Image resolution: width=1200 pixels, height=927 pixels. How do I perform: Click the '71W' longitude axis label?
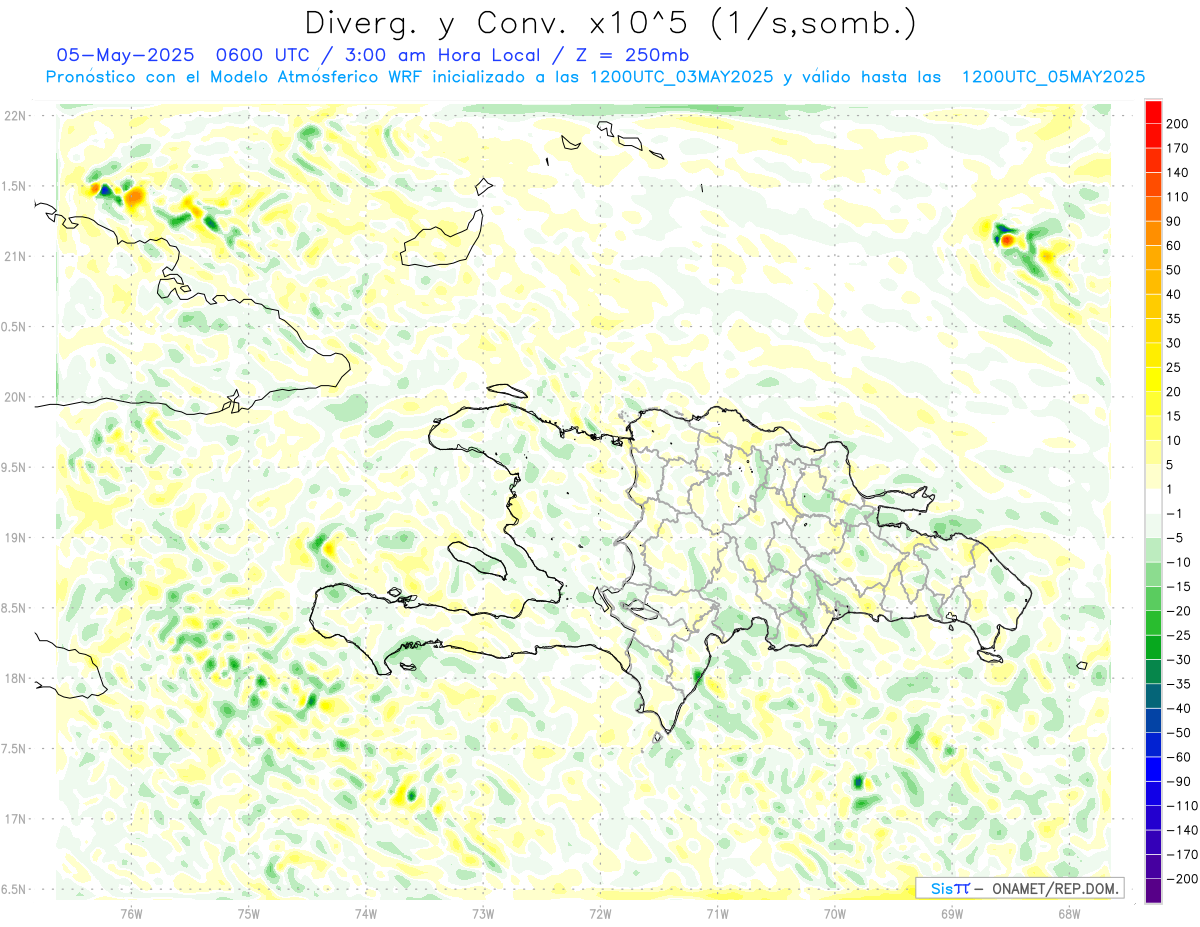coord(717,913)
